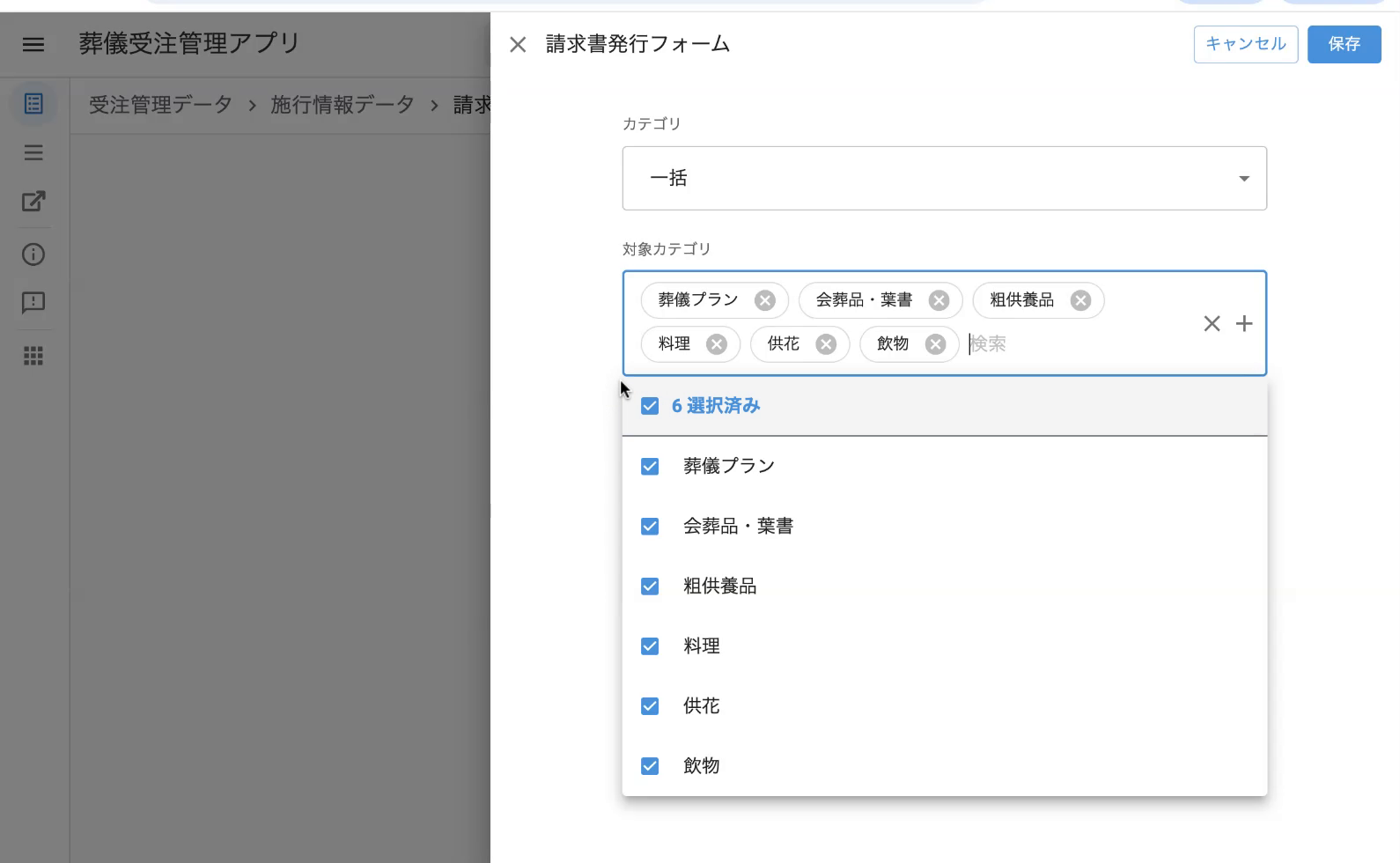The height and width of the screenshot is (863, 1400).
Task: Toggle the 6 選択済み select-all checkbox
Action: pos(650,406)
